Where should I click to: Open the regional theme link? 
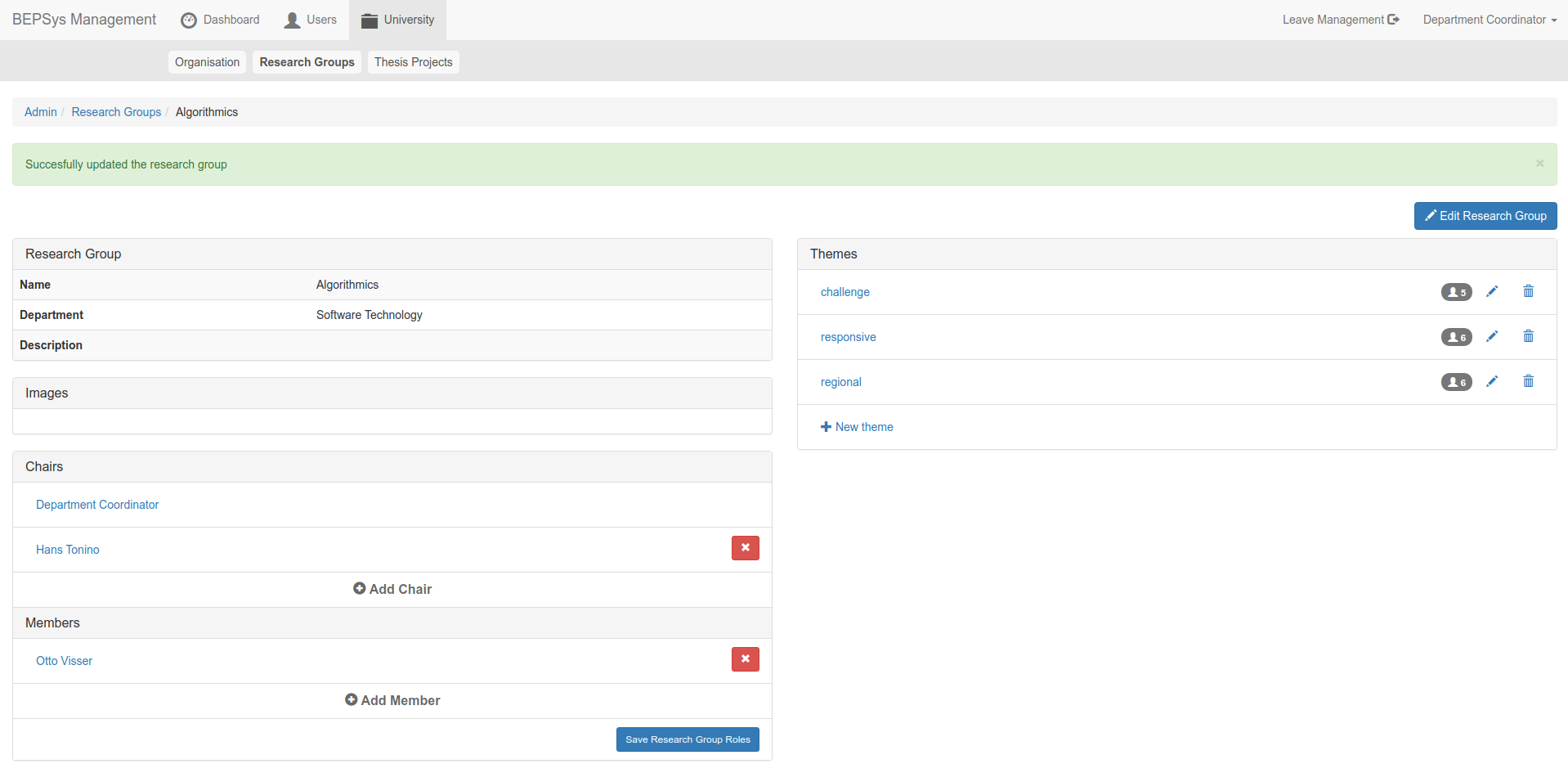click(841, 382)
